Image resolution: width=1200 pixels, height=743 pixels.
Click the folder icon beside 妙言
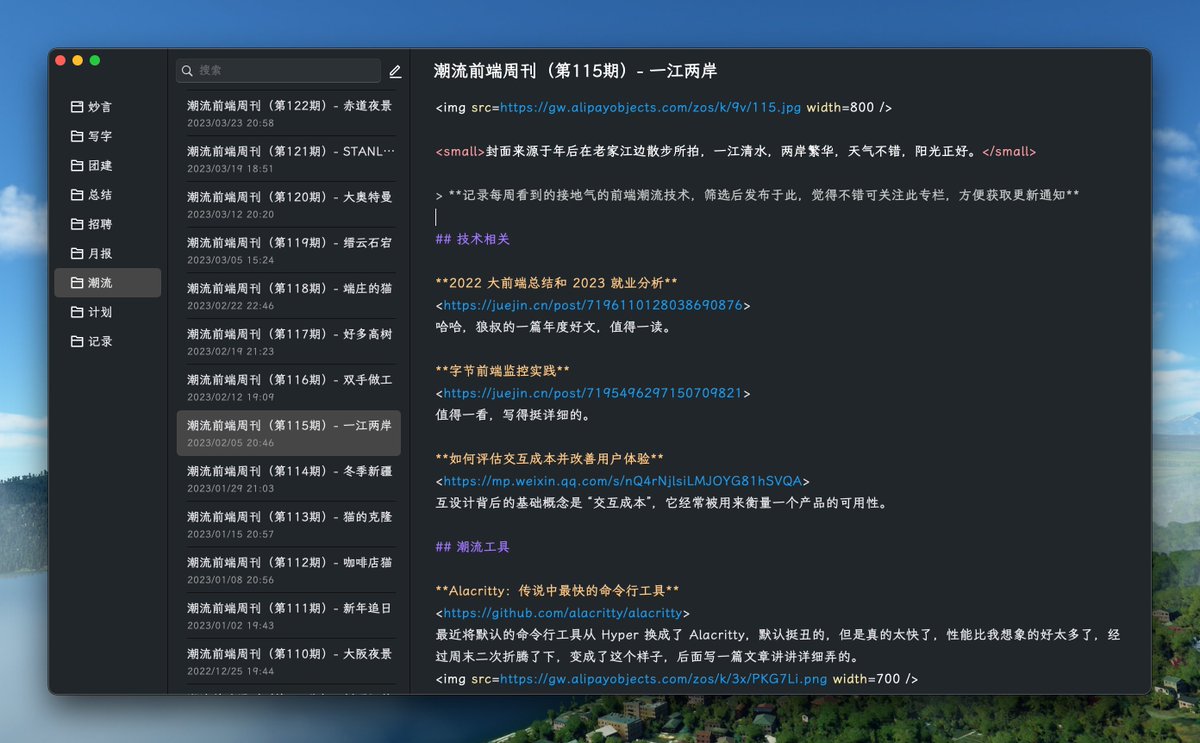click(75, 107)
